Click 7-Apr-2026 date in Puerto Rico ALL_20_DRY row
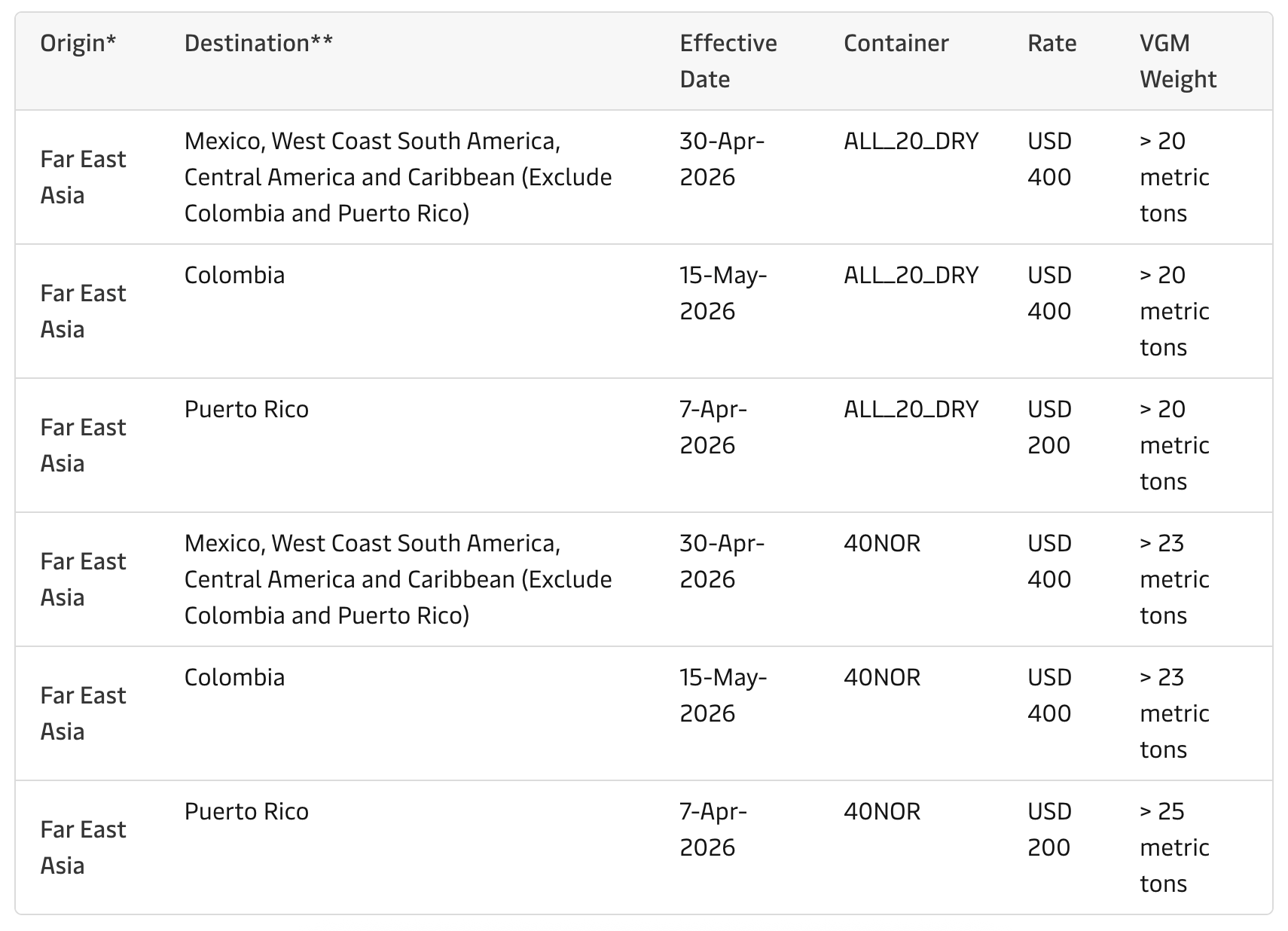 (713, 427)
